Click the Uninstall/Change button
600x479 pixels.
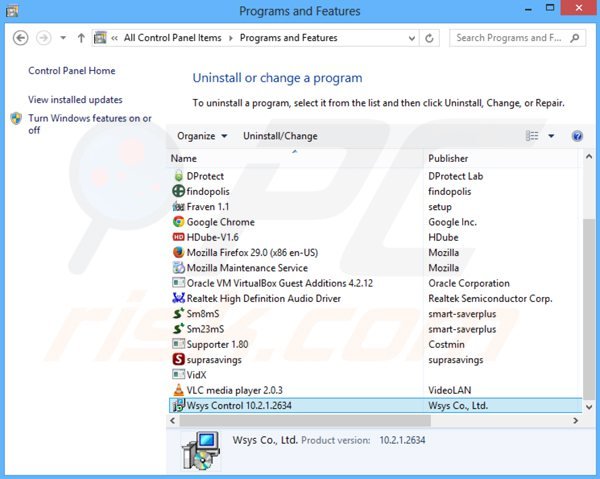pos(280,136)
